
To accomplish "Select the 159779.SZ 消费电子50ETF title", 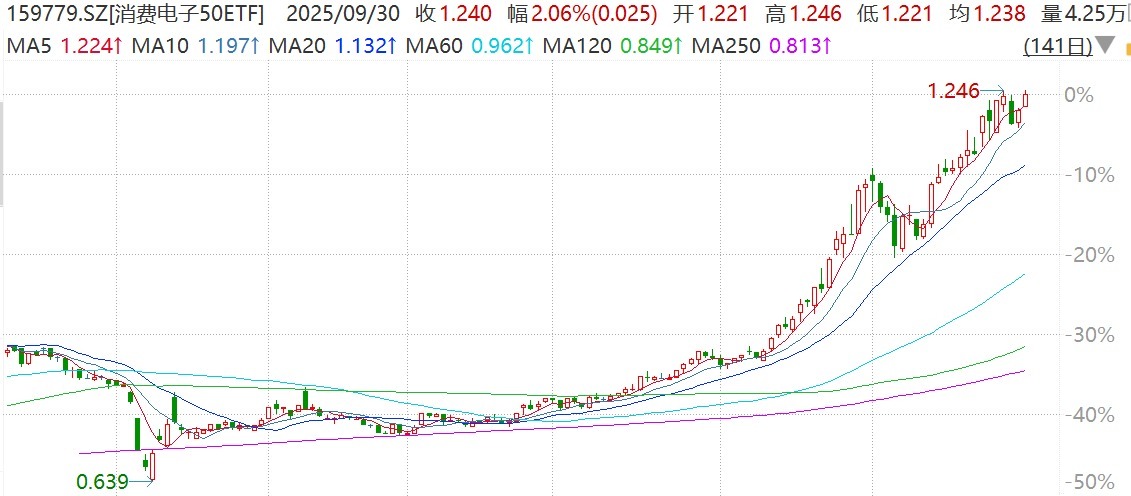I will pos(136,14).
